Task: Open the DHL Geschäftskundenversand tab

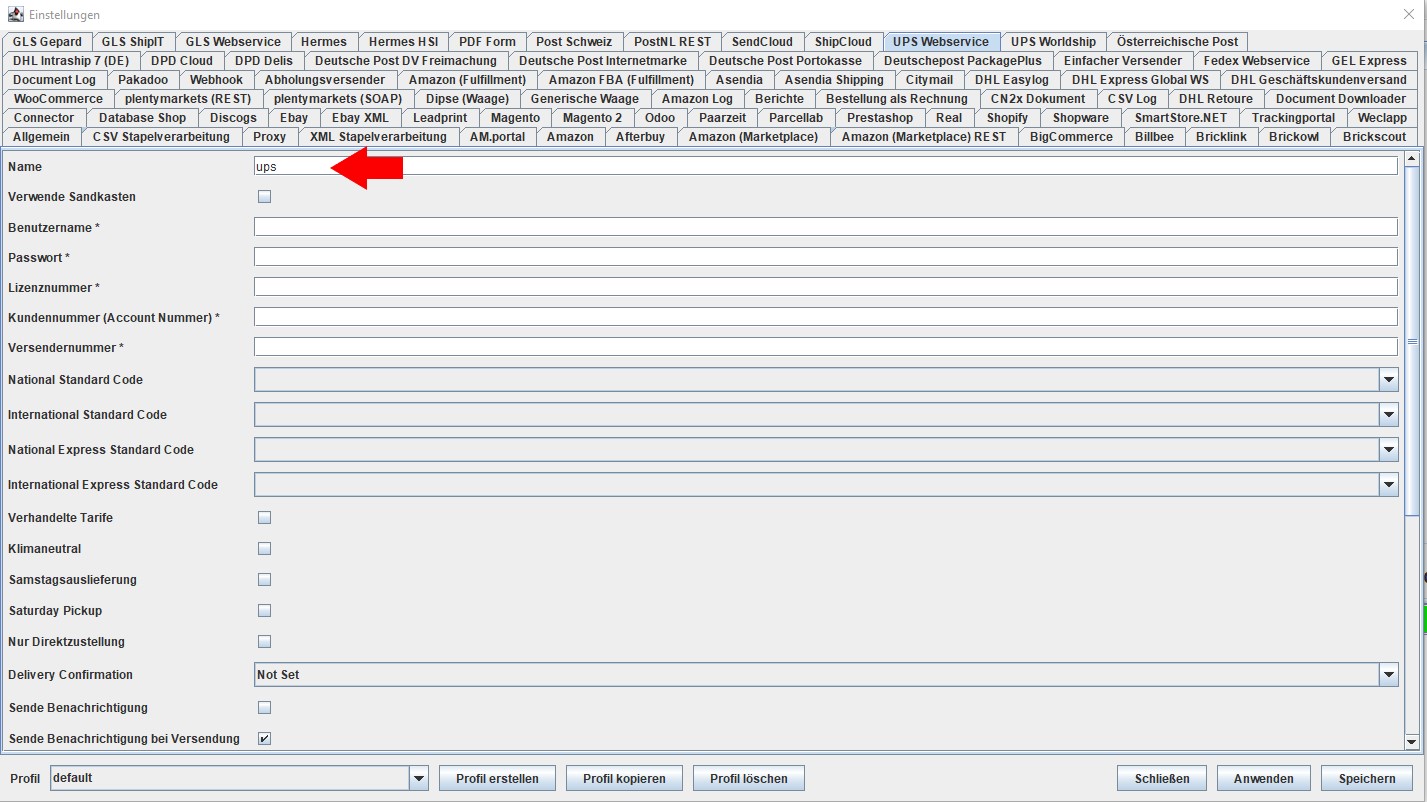Action: pos(1317,80)
